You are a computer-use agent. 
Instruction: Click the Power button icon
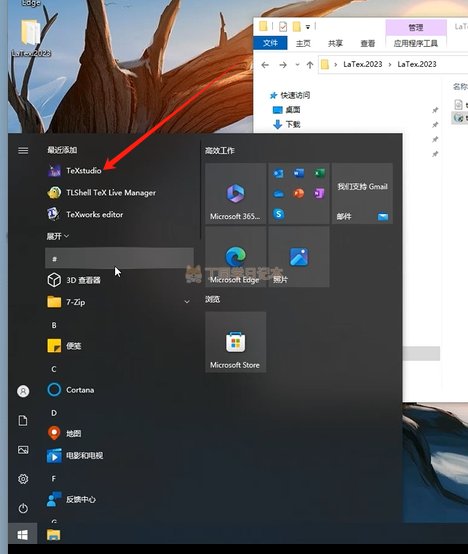tap(23, 508)
